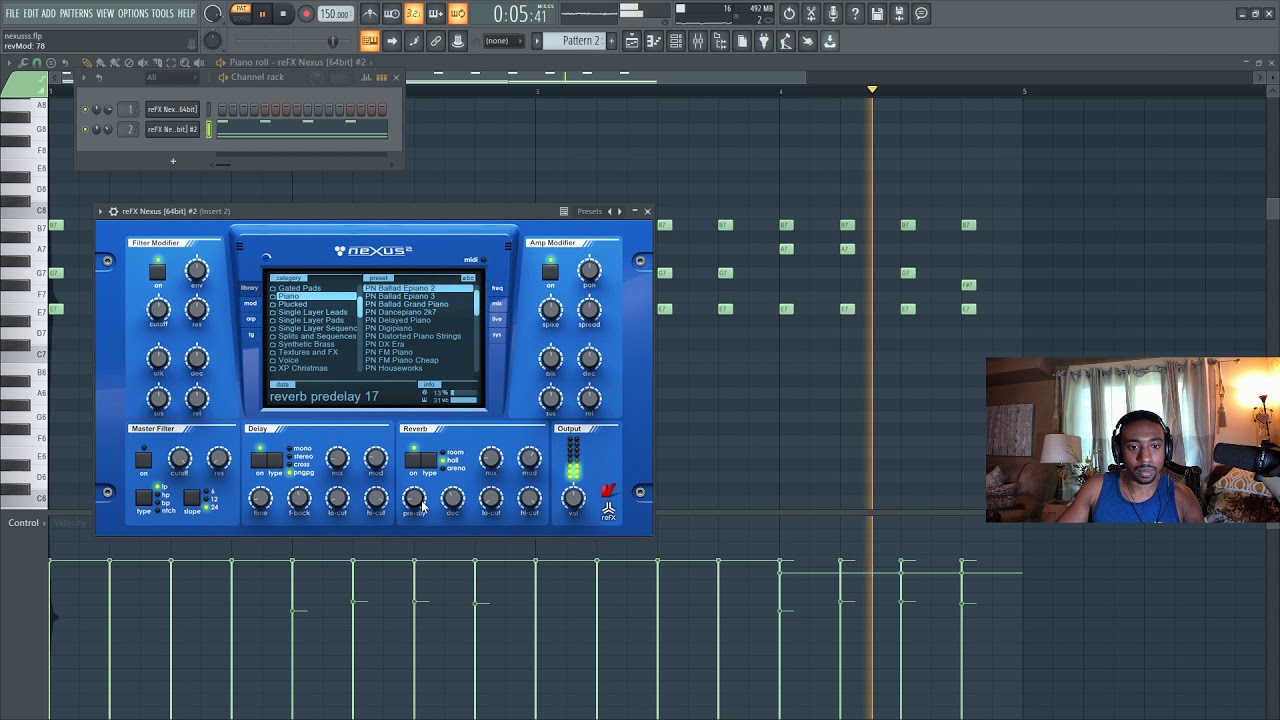
Task: Open the TOOLS menu
Action: [163, 13]
